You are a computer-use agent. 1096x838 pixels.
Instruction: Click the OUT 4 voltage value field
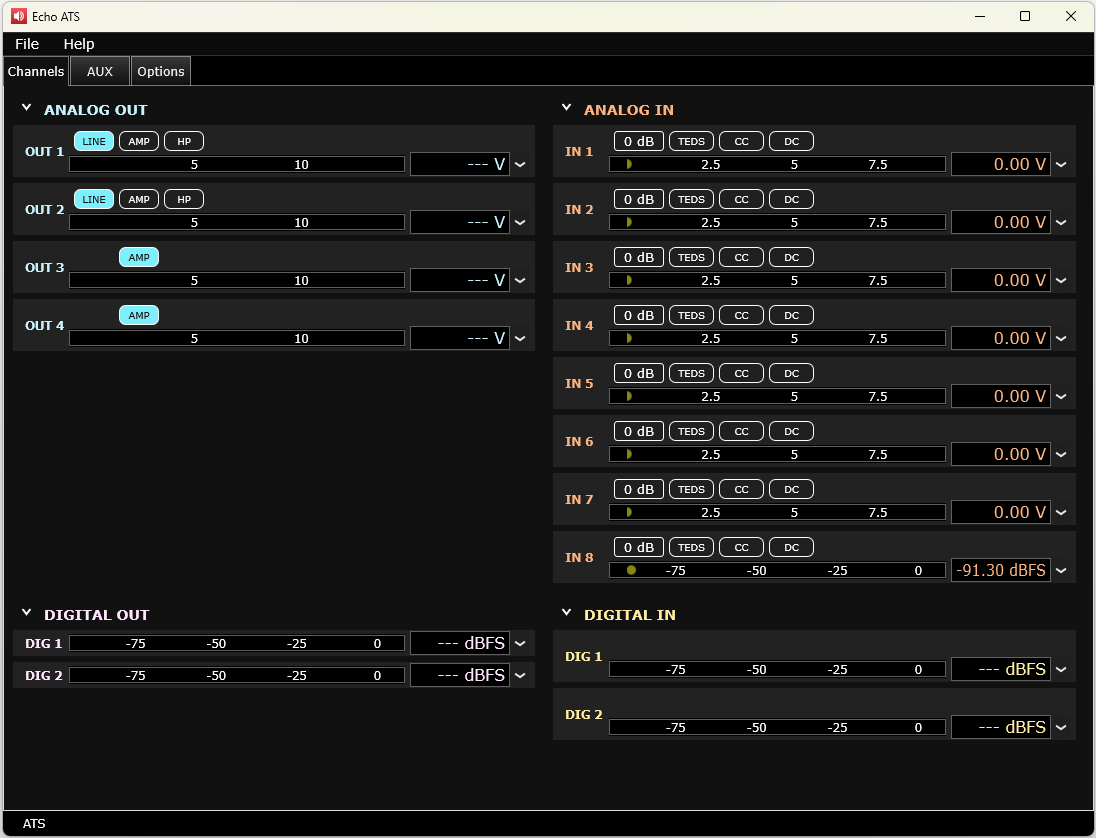point(460,339)
